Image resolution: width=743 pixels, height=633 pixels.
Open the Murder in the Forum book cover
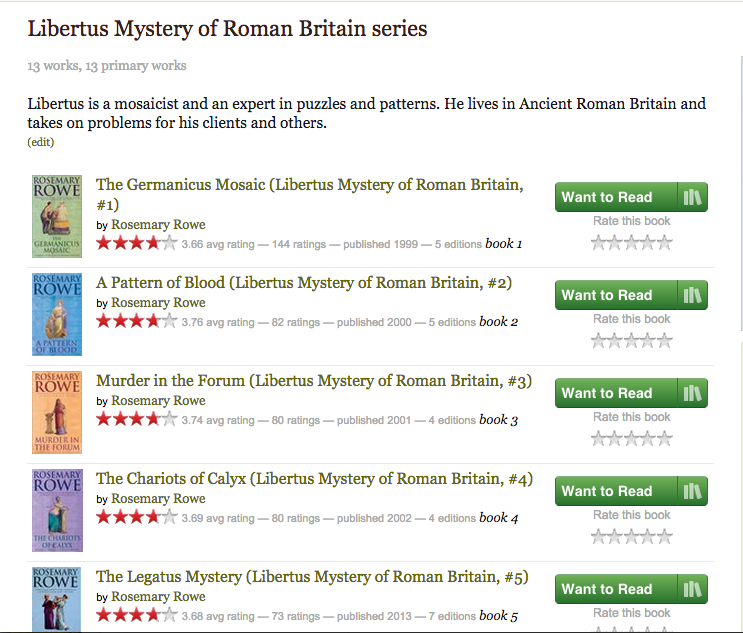[57, 413]
